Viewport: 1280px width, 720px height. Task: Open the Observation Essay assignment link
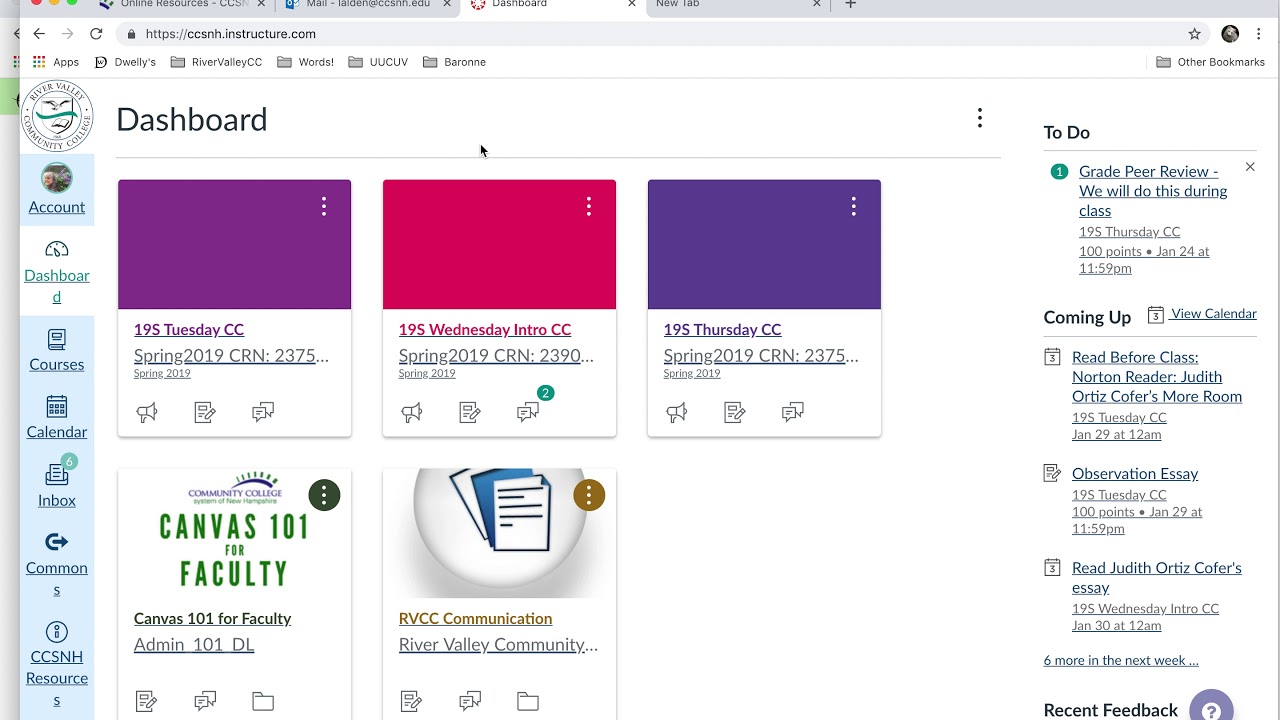(1135, 473)
